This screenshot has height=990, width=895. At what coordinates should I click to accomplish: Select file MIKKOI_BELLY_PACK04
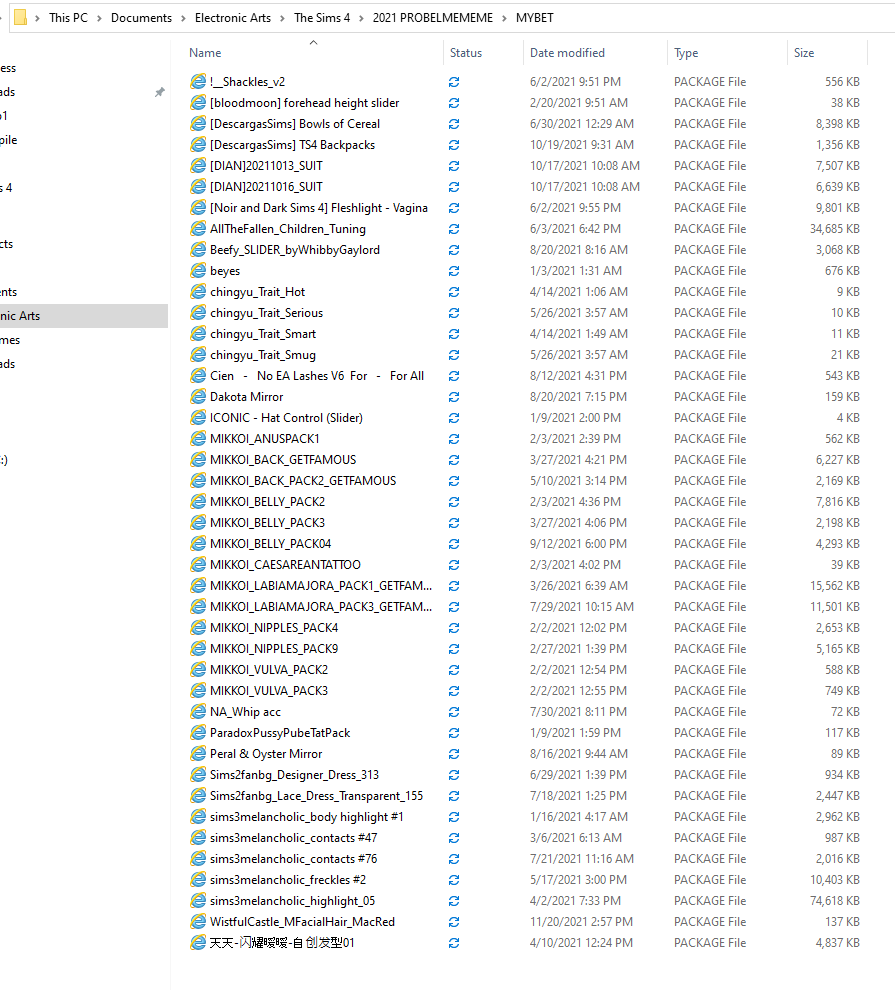pos(270,544)
